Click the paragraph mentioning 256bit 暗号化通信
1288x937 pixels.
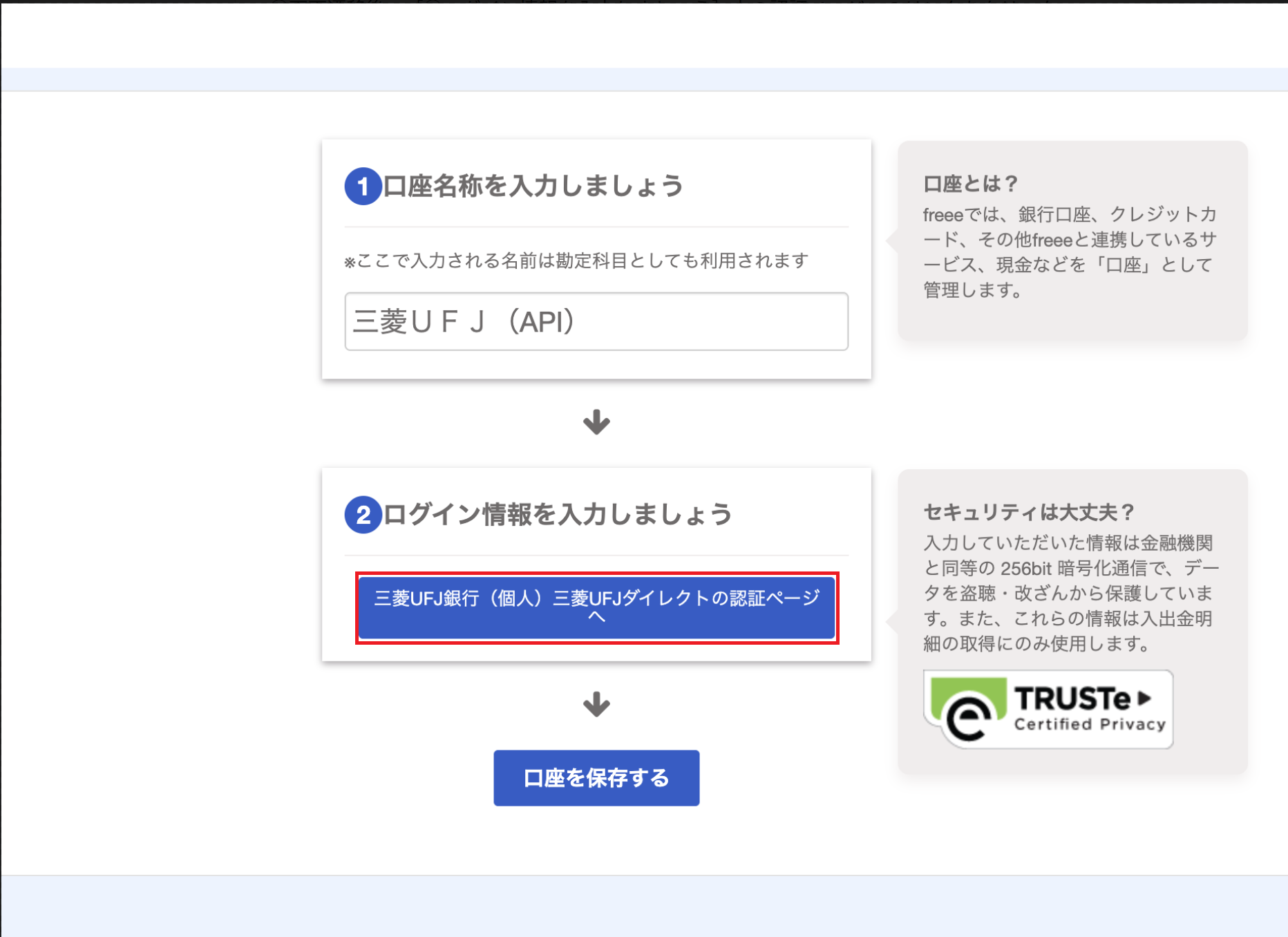pos(1071,594)
